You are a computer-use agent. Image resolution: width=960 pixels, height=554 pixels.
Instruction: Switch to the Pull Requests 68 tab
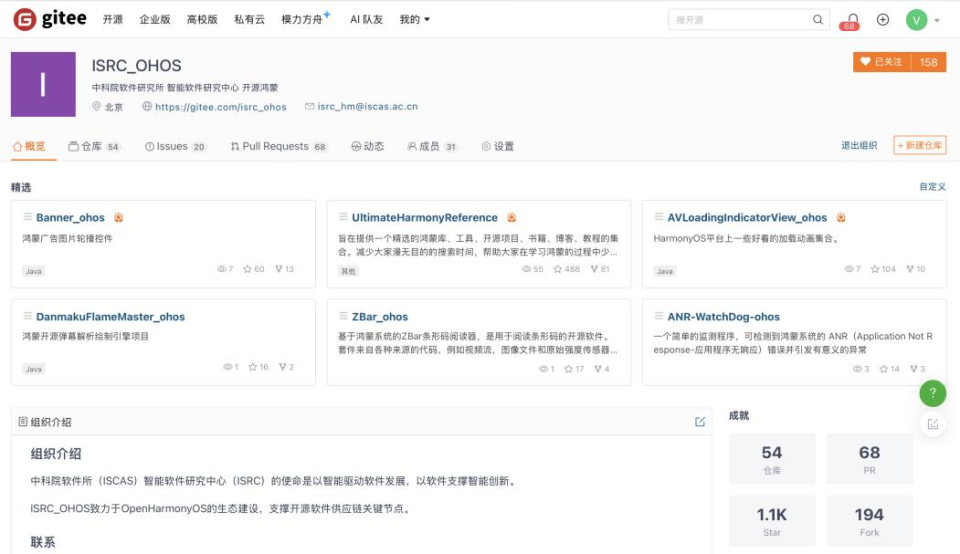click(x=279, y=146)
